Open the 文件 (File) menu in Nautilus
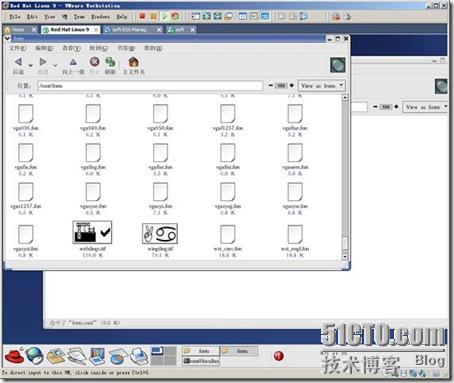The image size is (454, 383). coord(18,48)
